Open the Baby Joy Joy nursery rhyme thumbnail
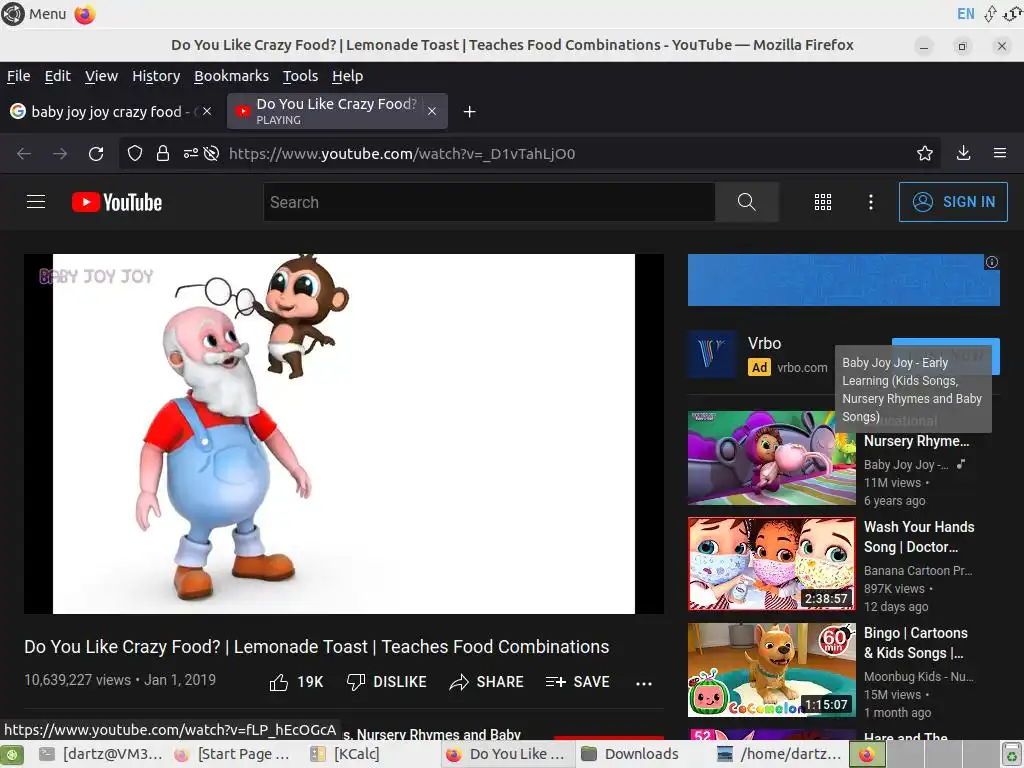The image size is (1024, 768). pos(771,458)
